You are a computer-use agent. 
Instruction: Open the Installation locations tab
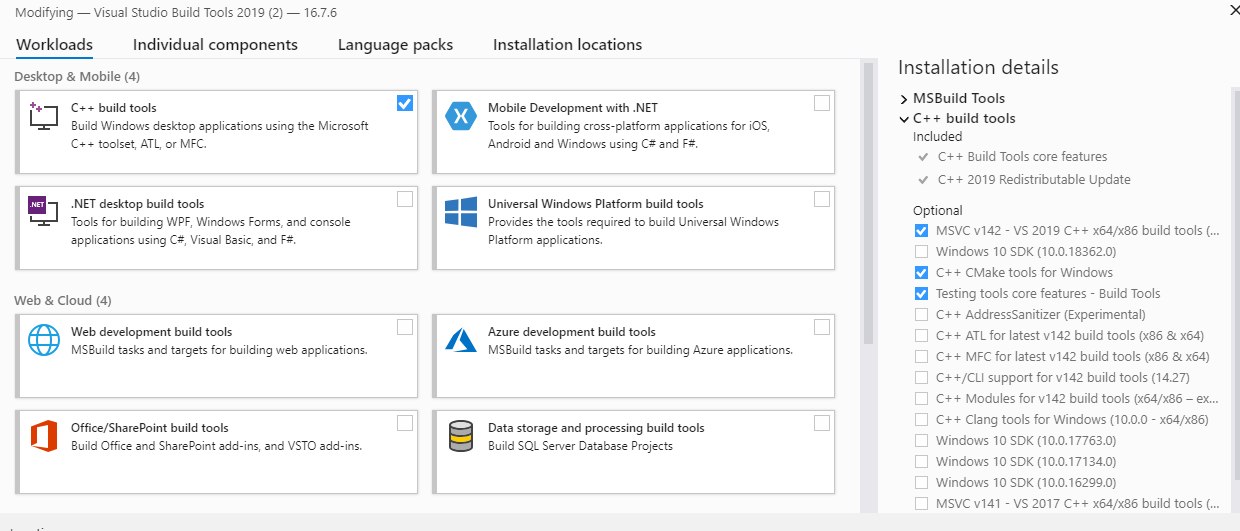tap(567, 45)
